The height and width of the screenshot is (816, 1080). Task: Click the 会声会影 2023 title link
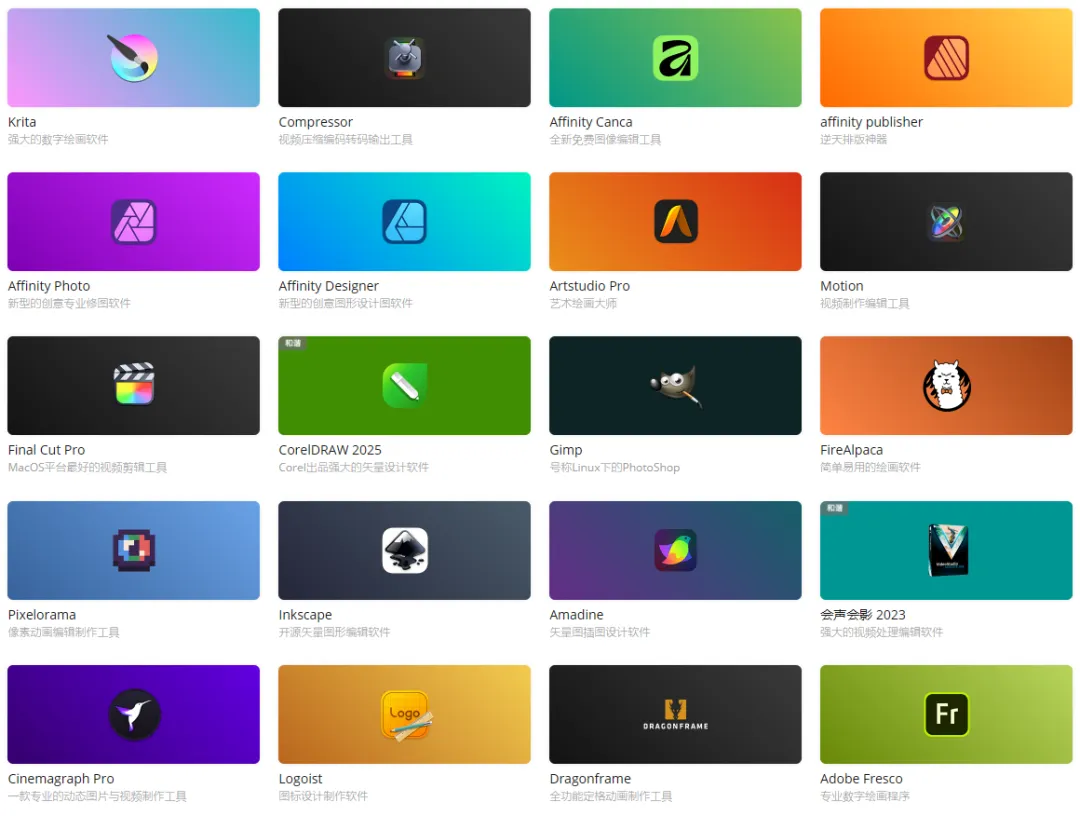tap(862, 614)
